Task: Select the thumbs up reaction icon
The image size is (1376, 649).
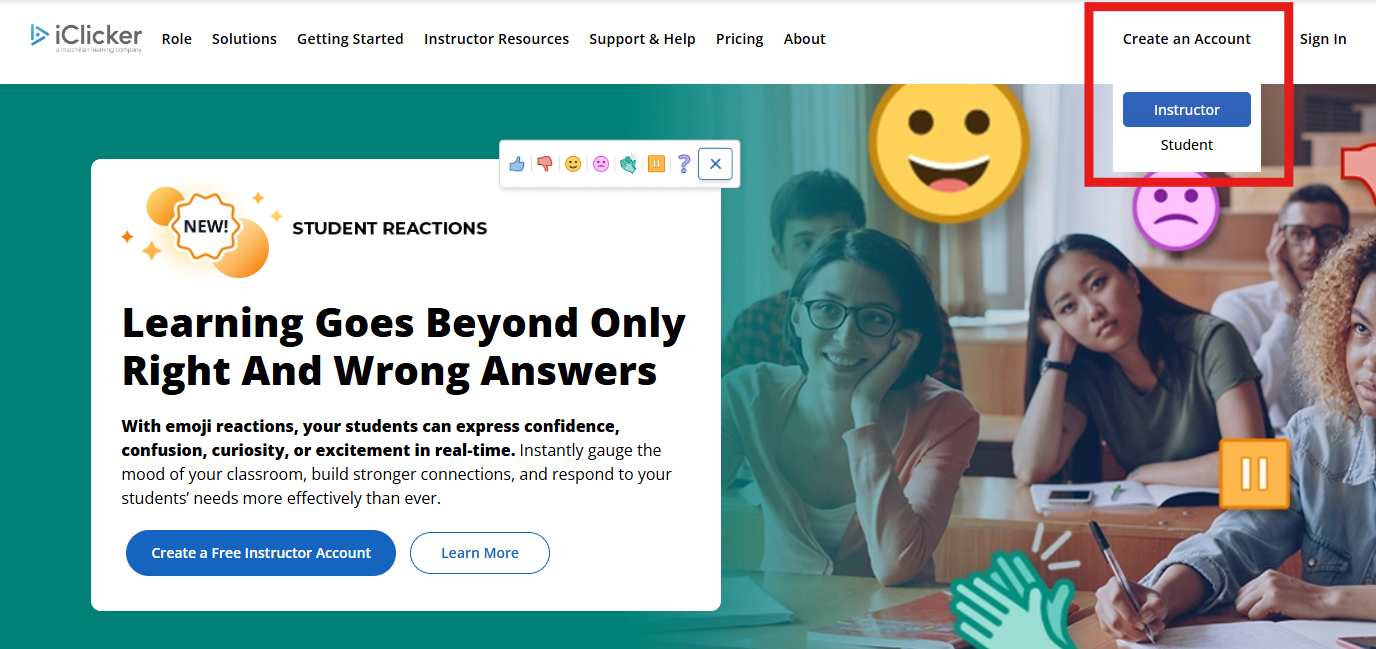Action: coord(517,164)
